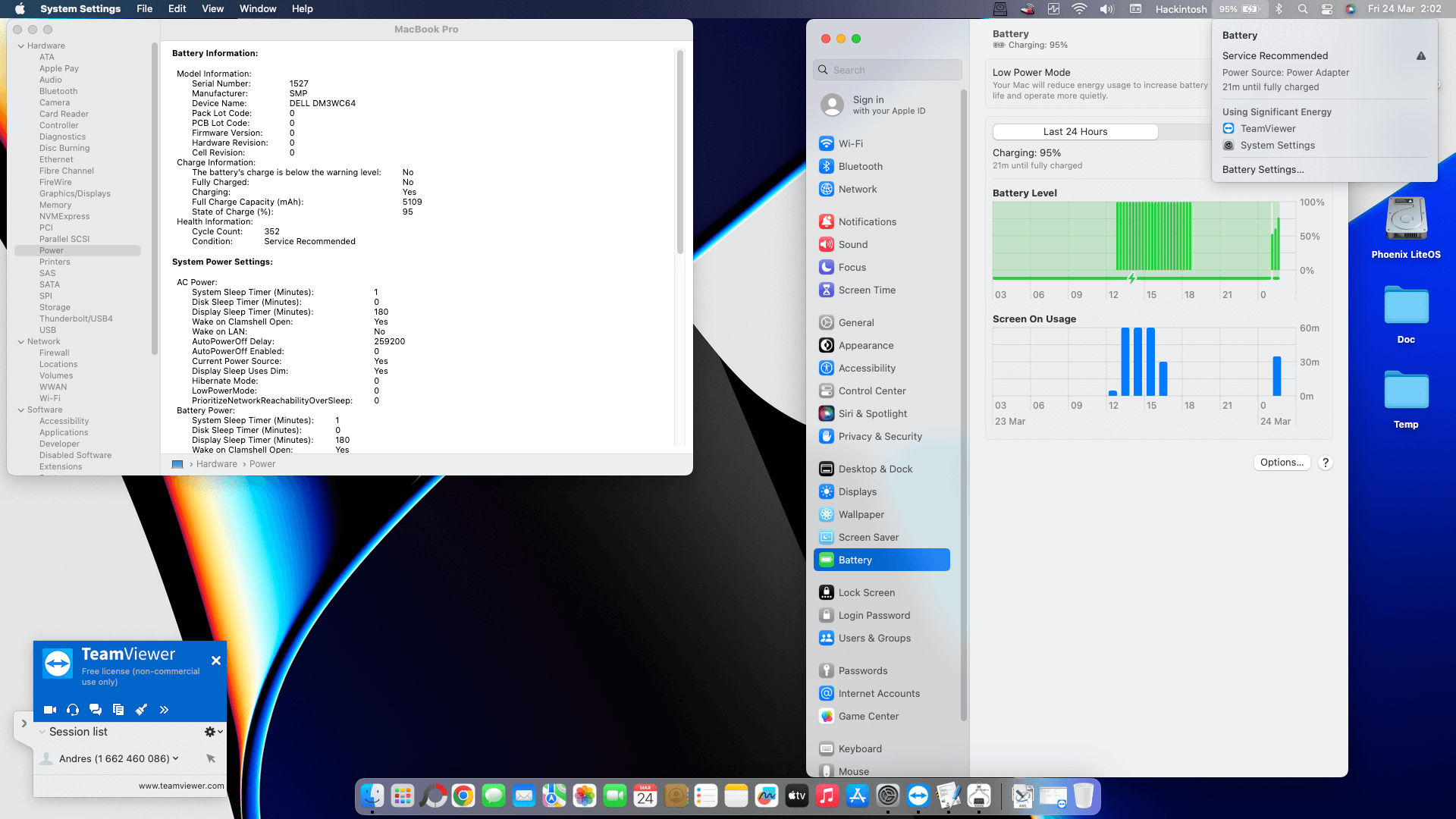Start video in TeamViewer panel
The image size is (1456, 819).
(x=50, y=710)
